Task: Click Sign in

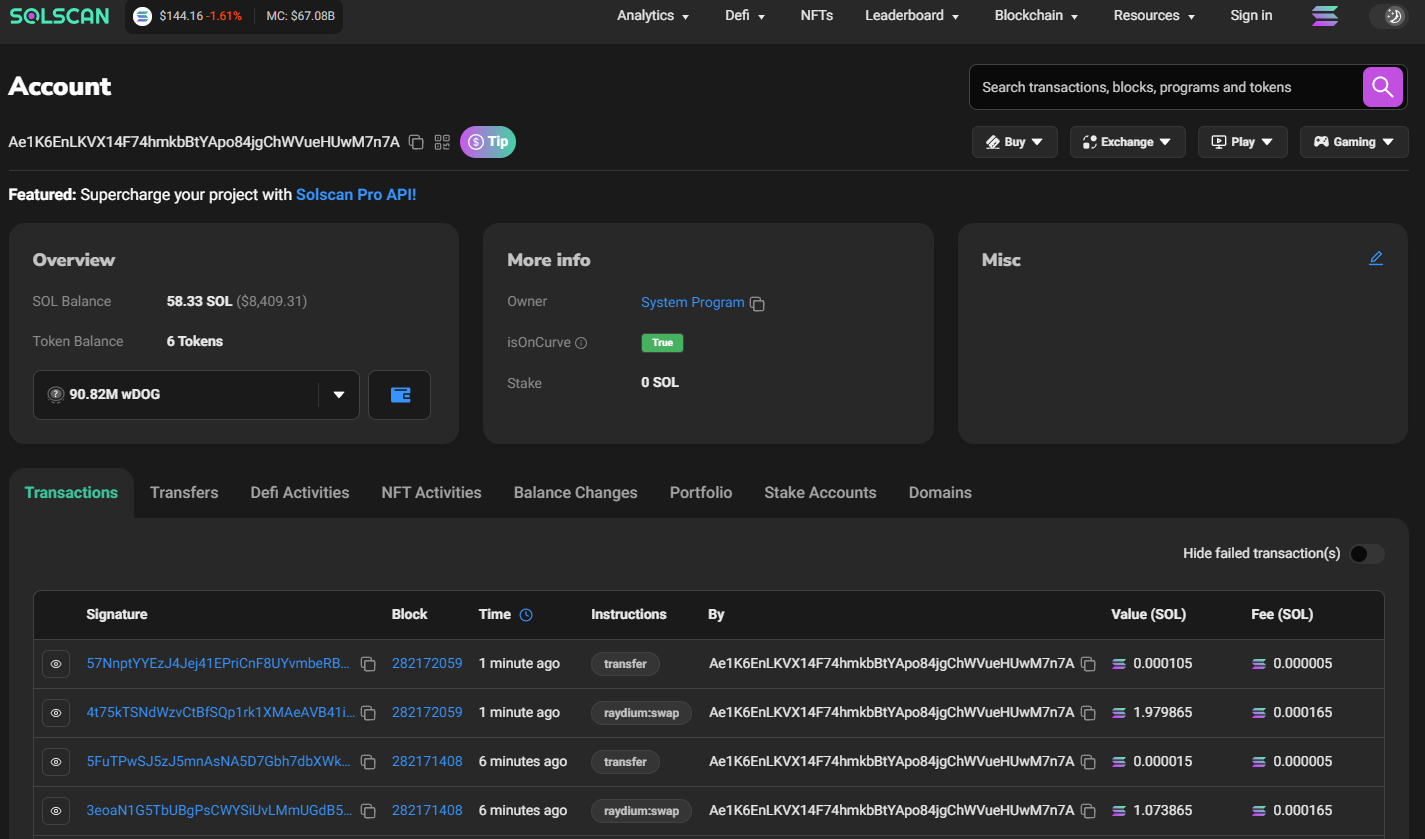Action: tap(1251, 16)
